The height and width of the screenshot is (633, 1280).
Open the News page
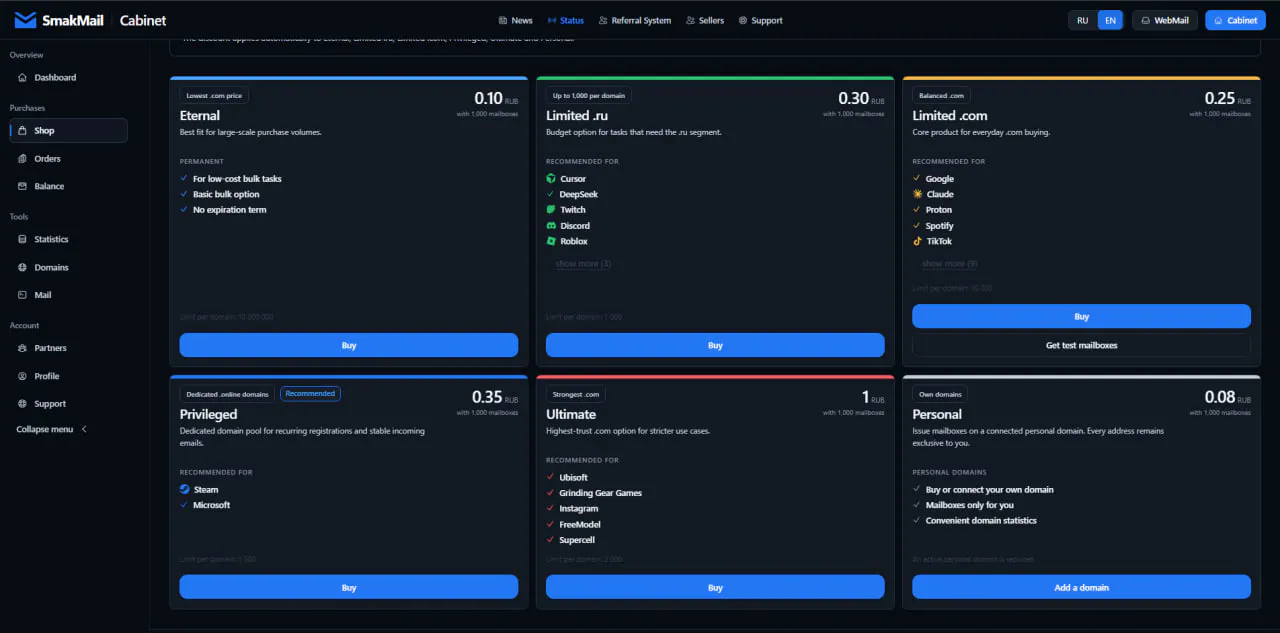(x=515, y=20)
